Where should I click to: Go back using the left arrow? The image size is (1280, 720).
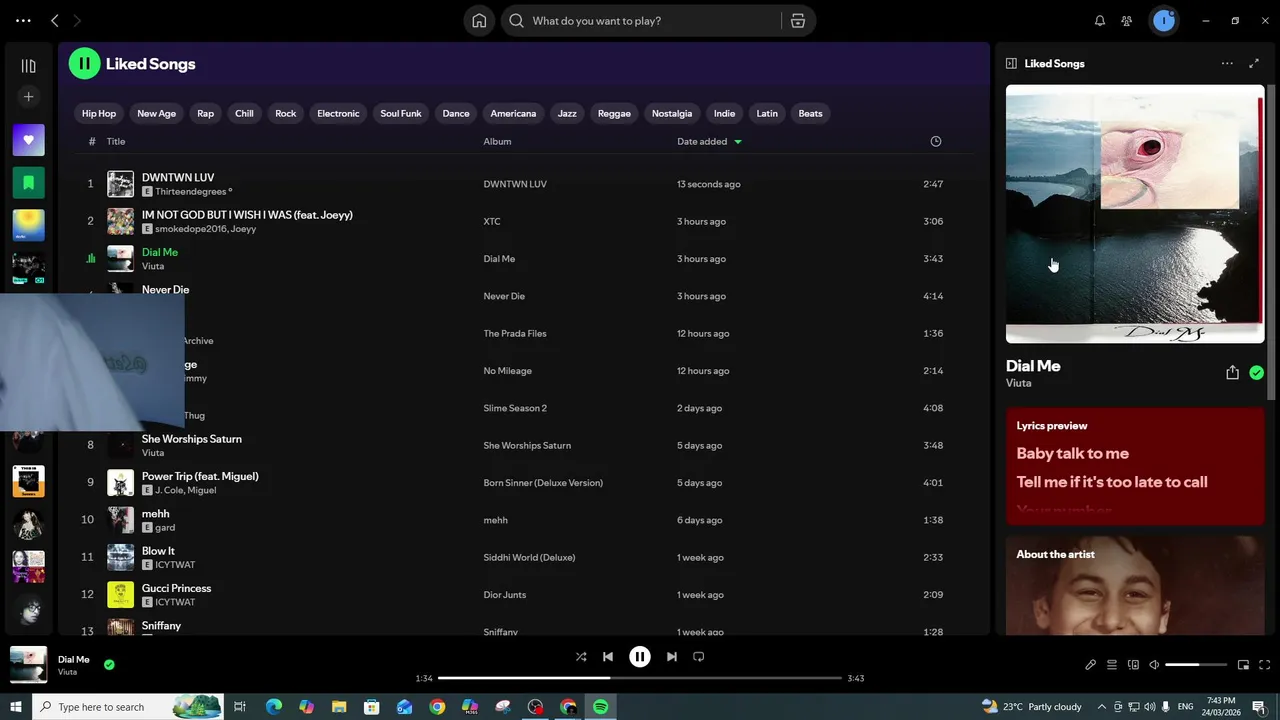(x=55, y=20)
